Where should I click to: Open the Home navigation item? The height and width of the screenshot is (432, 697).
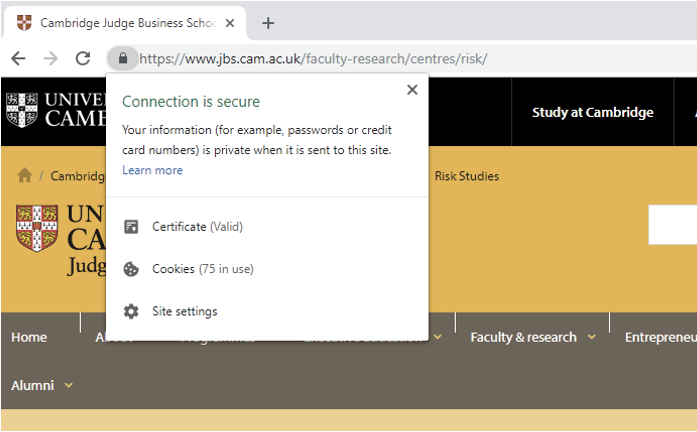[x=29, y=337]
